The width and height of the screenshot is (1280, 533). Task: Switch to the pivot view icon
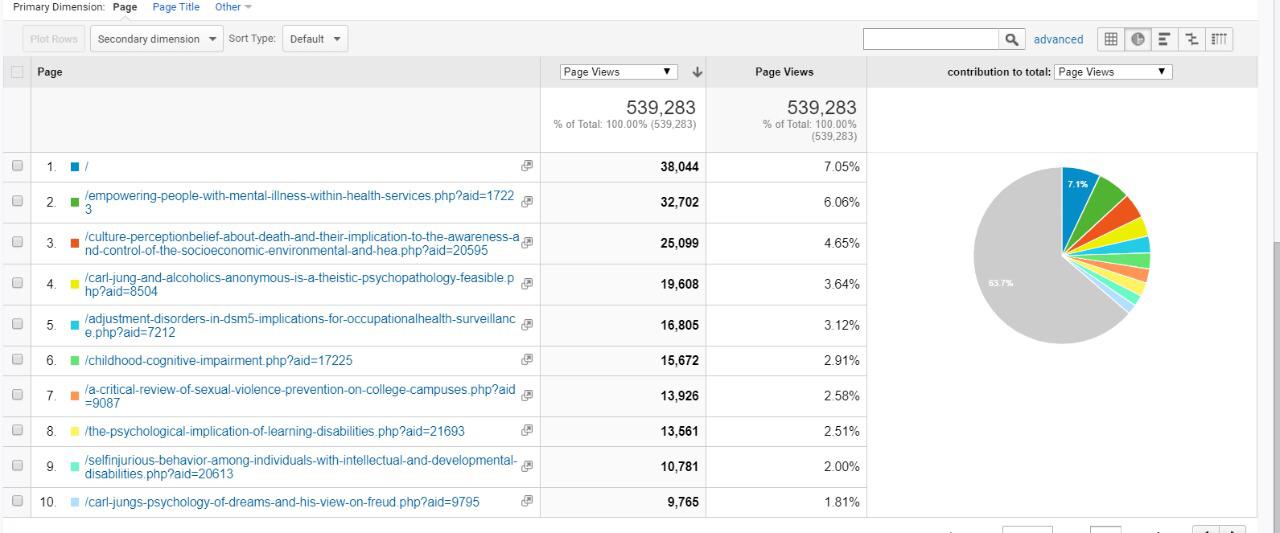tap(1218, 39)
